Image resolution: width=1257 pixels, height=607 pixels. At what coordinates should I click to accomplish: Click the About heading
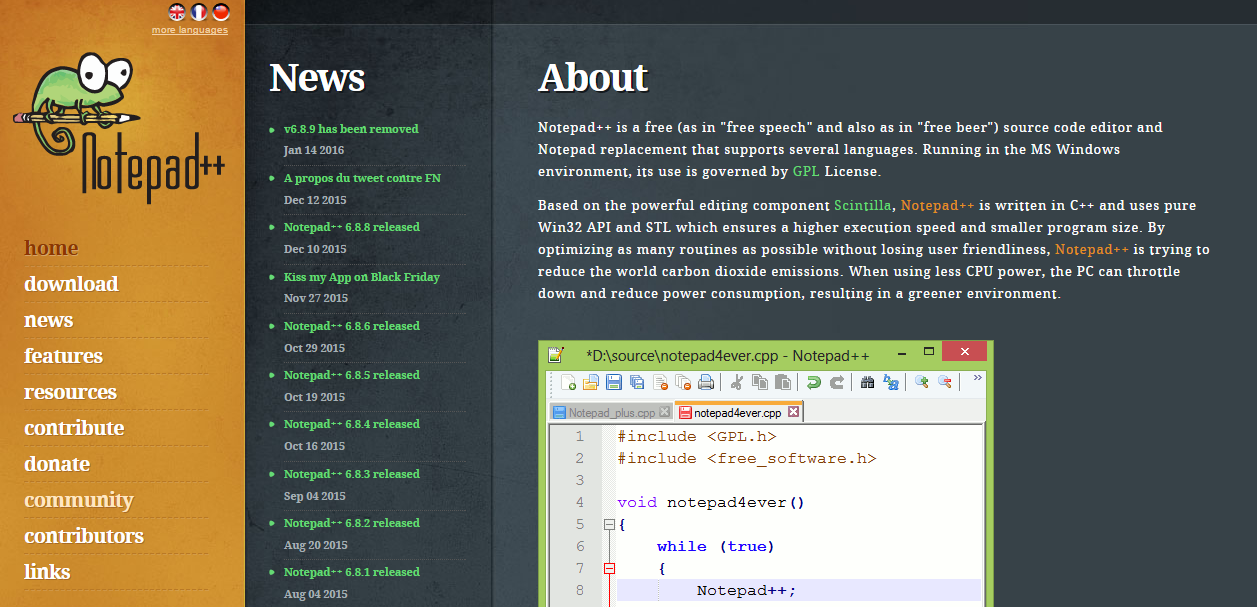point(593,77)
